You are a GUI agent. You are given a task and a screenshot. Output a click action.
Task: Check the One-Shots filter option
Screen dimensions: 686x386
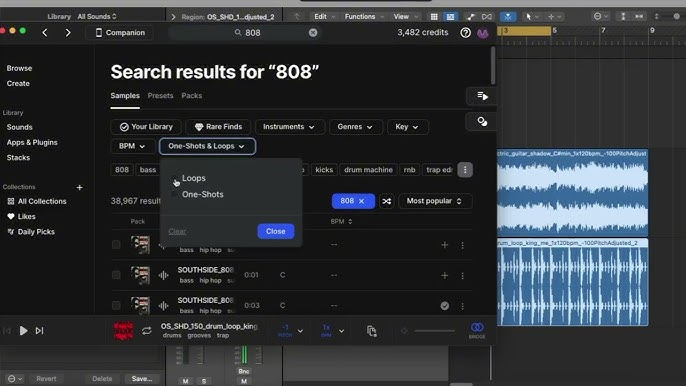tap(175, 194)
